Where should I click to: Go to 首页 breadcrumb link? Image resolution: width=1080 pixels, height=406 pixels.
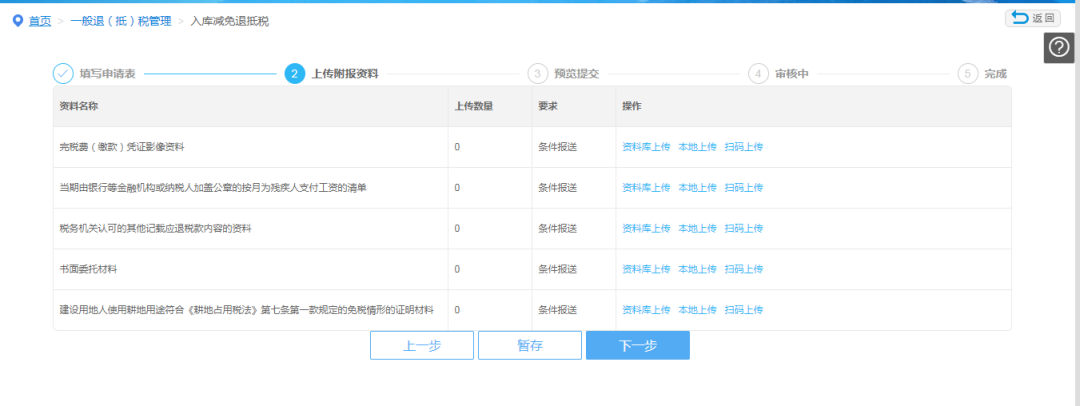pos(40,21)
